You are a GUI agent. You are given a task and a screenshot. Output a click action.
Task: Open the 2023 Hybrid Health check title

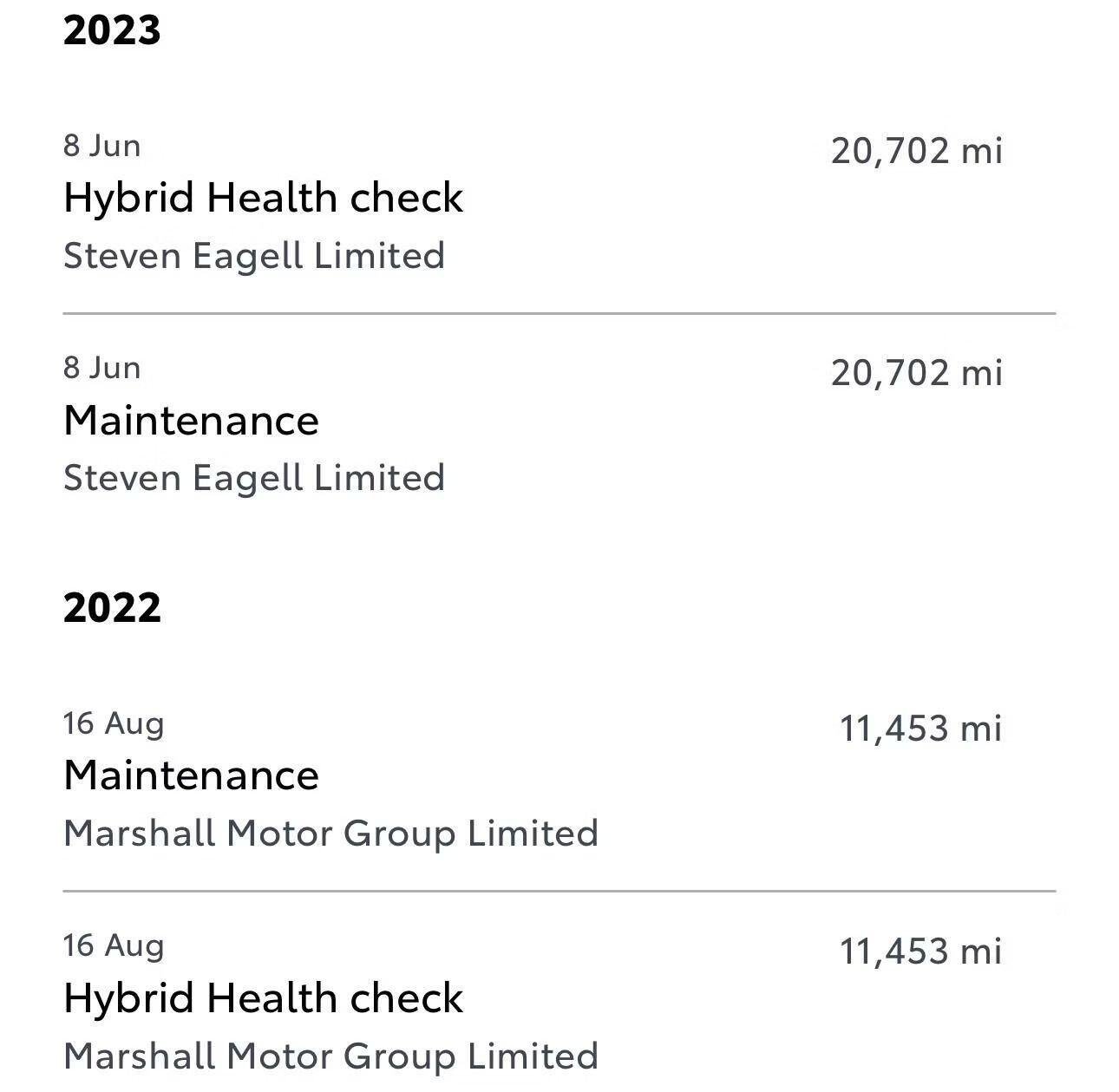coord(263,198)
